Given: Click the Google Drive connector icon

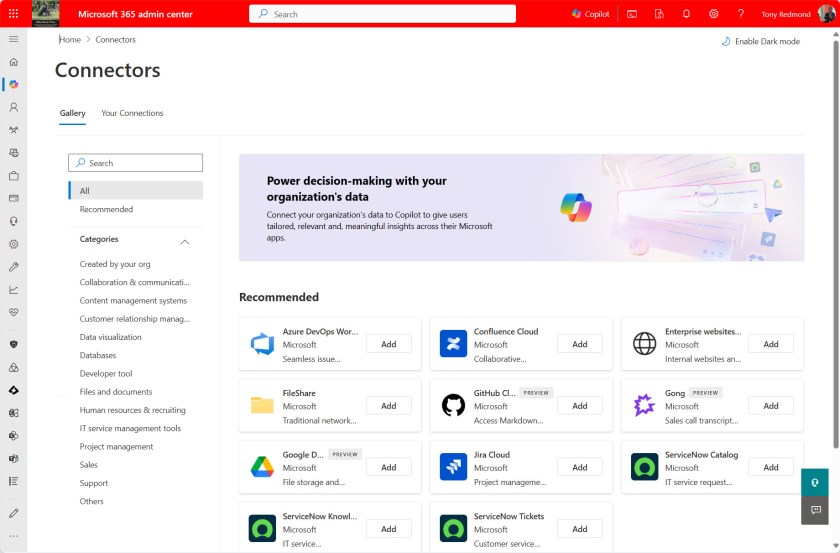Looking at the screenshot, I should [262, 467].
